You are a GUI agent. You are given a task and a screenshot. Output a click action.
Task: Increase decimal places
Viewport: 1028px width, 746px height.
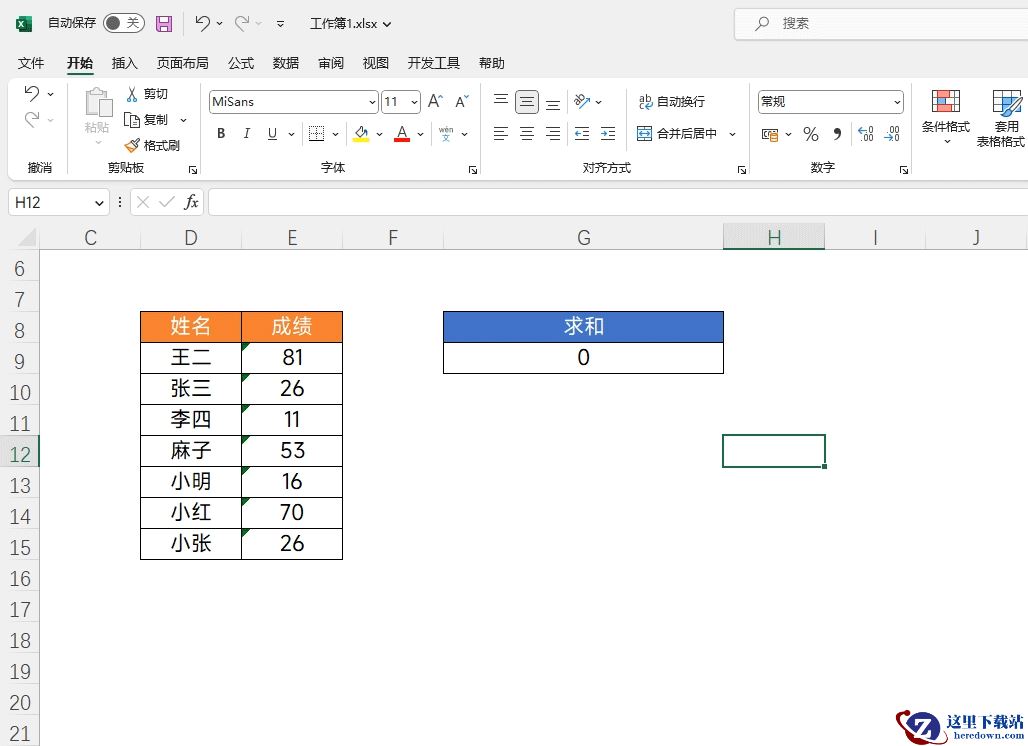tap(865, 134)
